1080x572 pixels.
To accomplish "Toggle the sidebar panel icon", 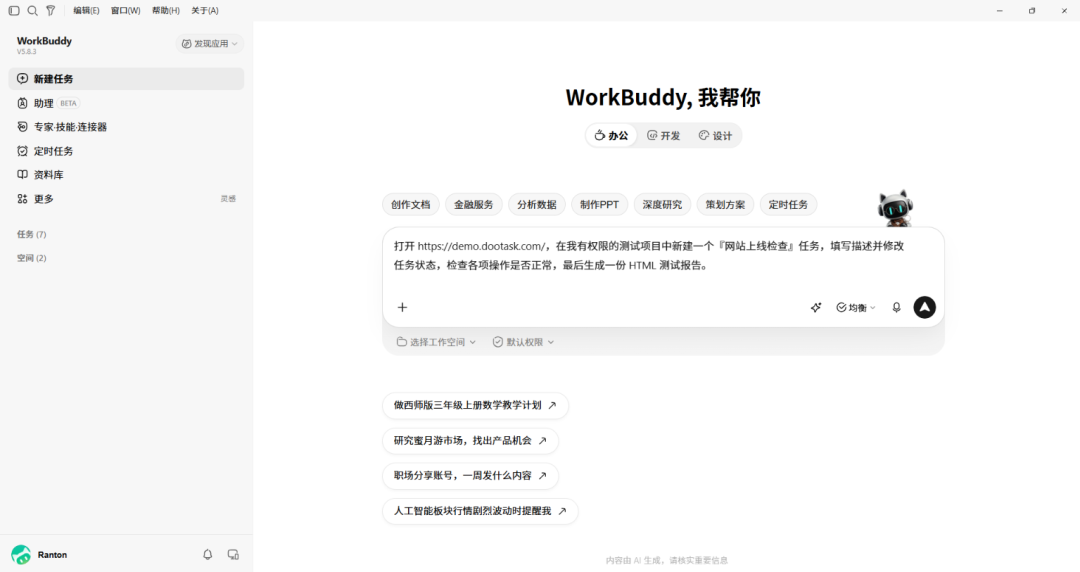I will (x=14, y=10).
